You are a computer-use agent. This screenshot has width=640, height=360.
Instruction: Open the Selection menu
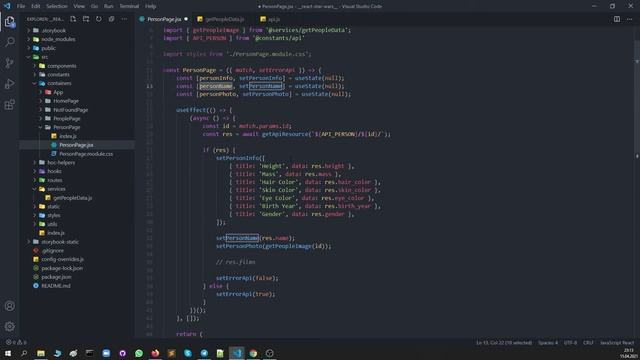tap(57, 6)
